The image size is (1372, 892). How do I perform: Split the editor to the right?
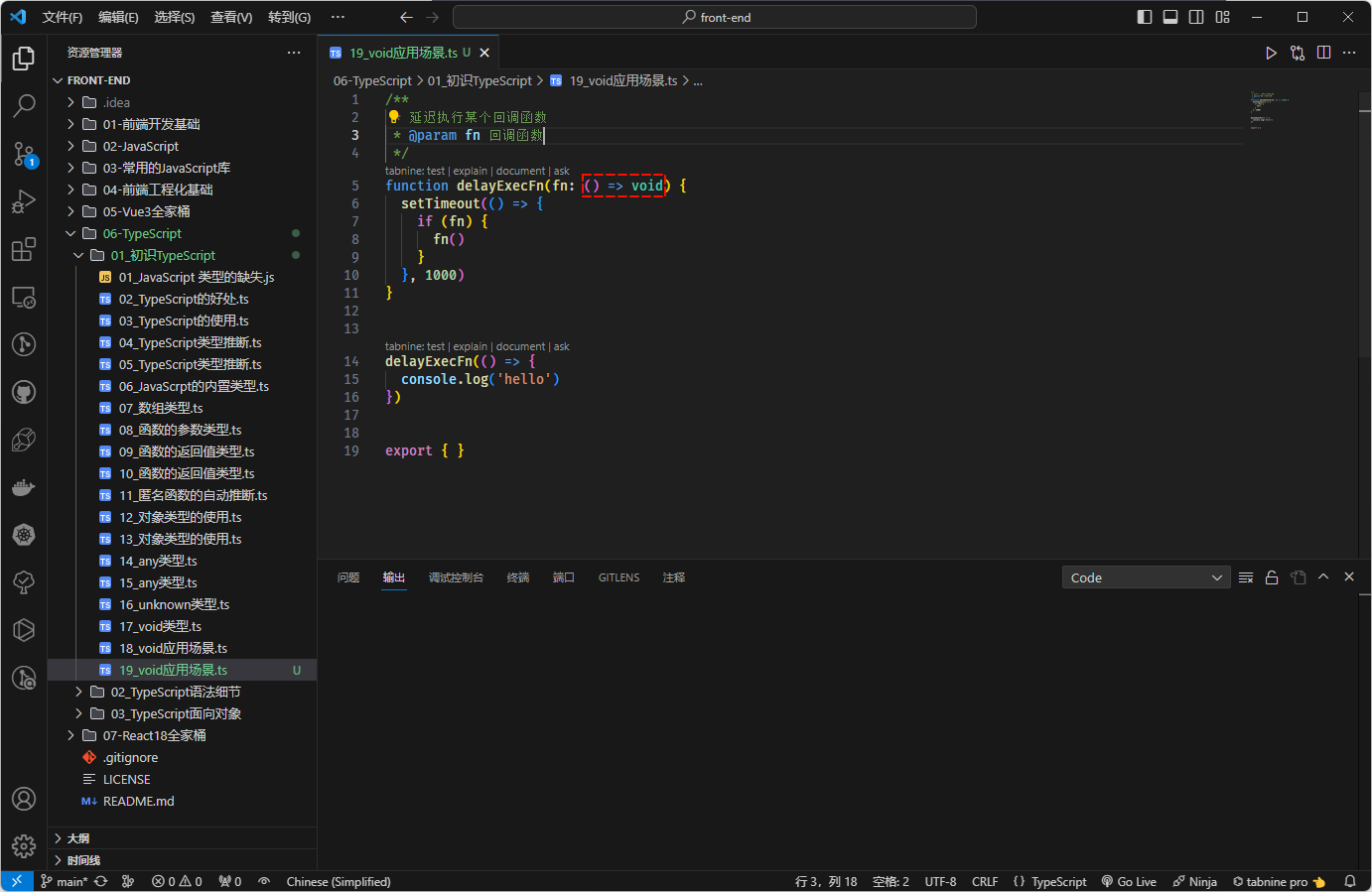(1323, 53)
